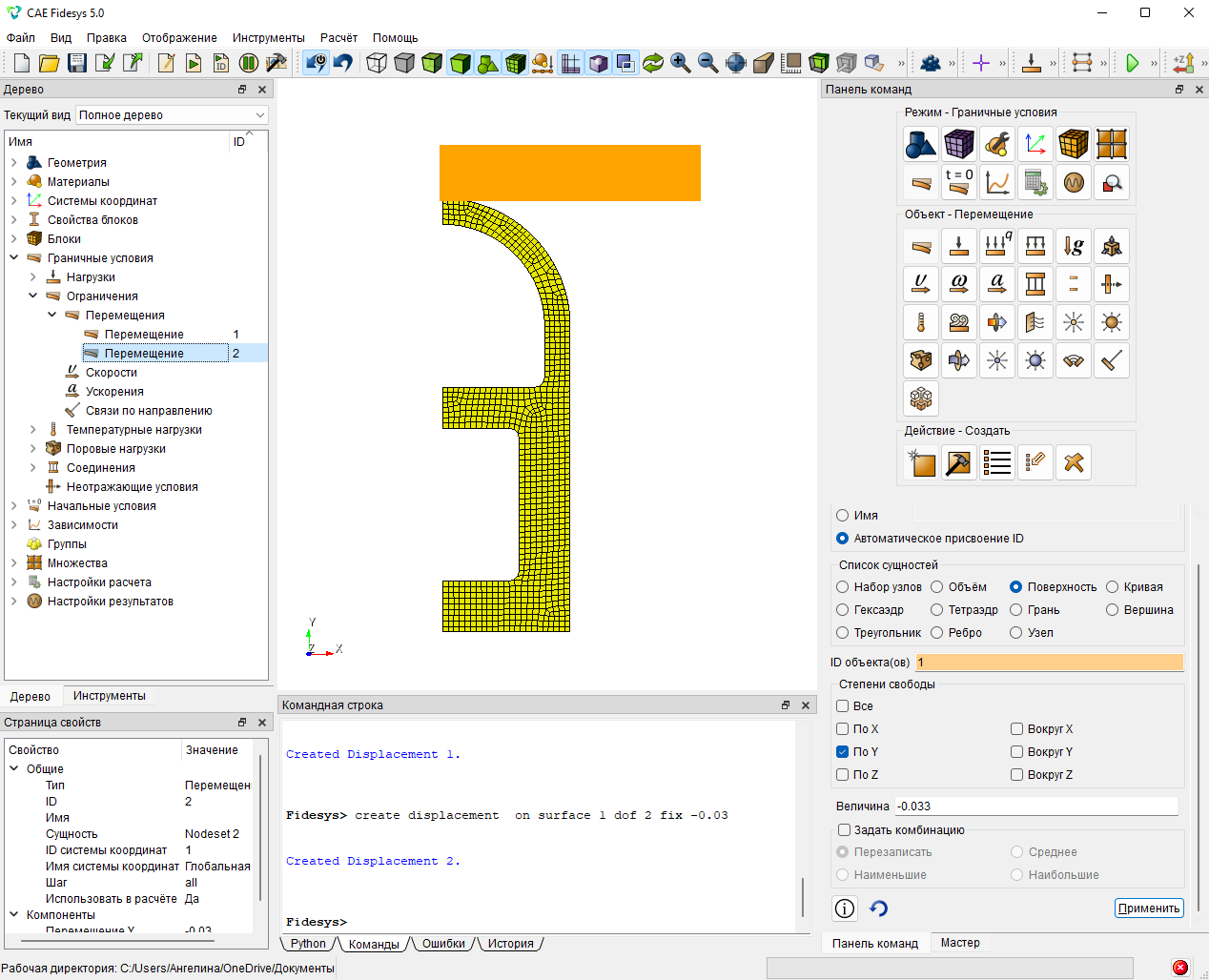Image resolution: width=1209 pixels, height=980 pixels.
Task: Open the dependencies graph curve icon
Action: pyautogui.click(x=997, y=182)
